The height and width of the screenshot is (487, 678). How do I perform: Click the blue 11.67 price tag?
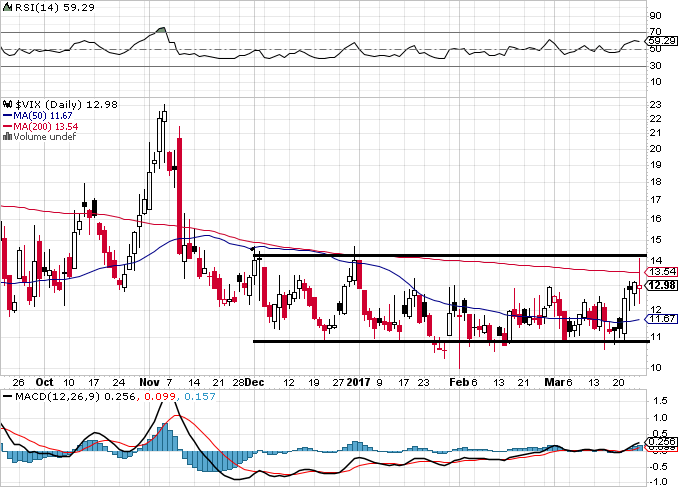(659, 319)
